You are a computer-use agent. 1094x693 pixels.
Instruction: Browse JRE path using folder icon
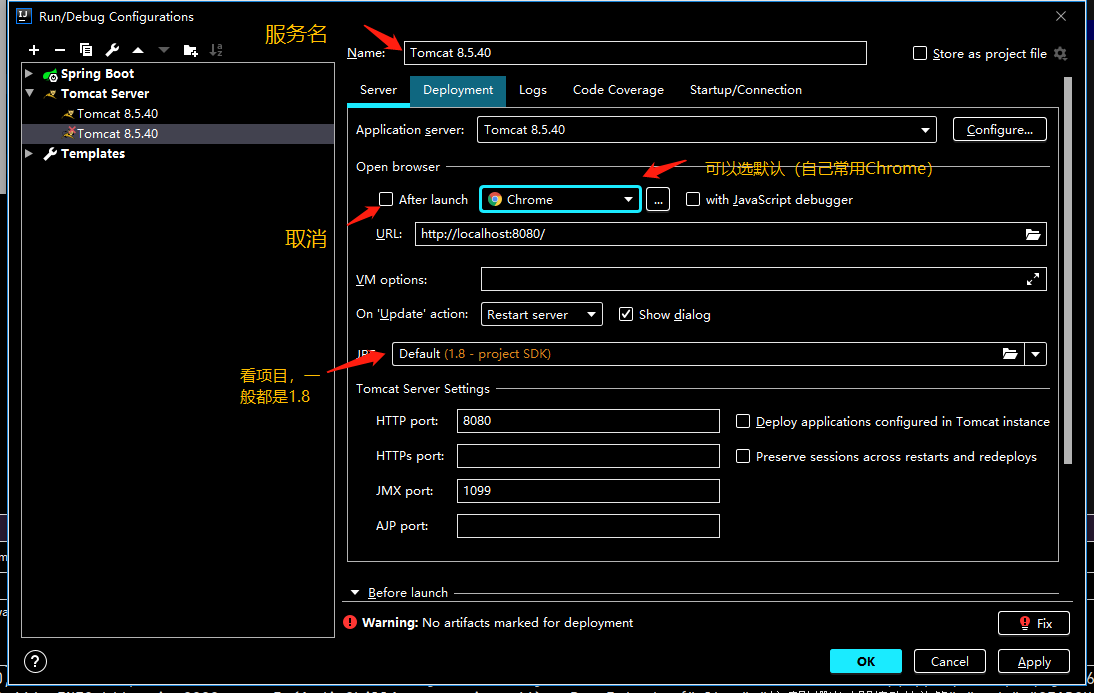tap(1010, 354)
